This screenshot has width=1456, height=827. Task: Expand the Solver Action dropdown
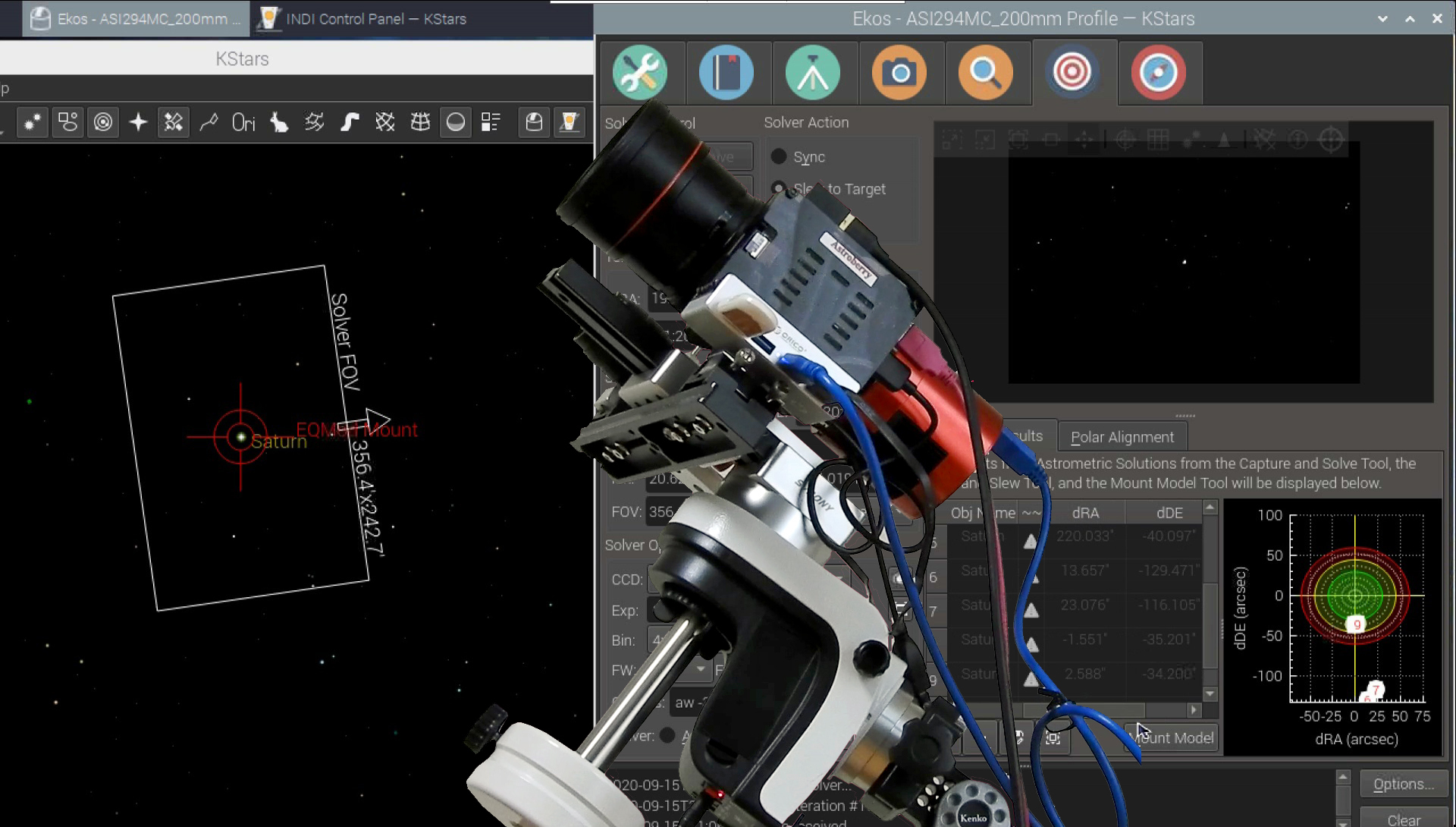pos(806,122)
